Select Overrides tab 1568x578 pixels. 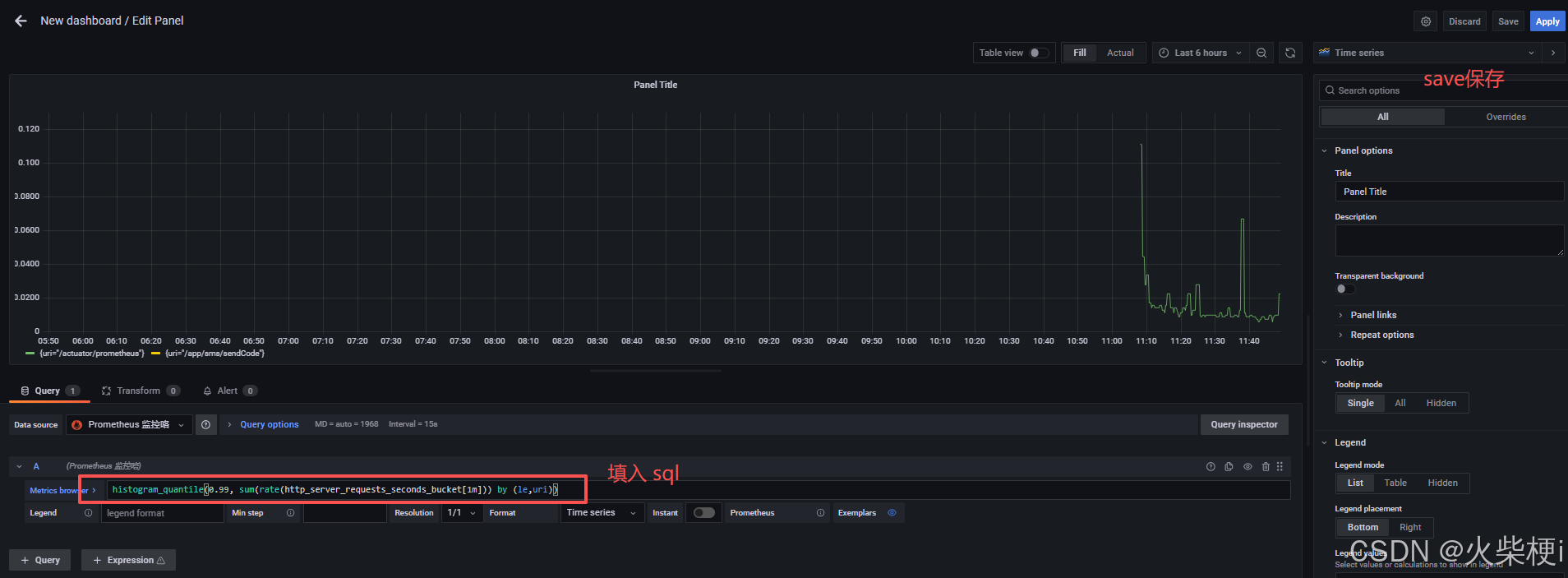pos(1506,117)
